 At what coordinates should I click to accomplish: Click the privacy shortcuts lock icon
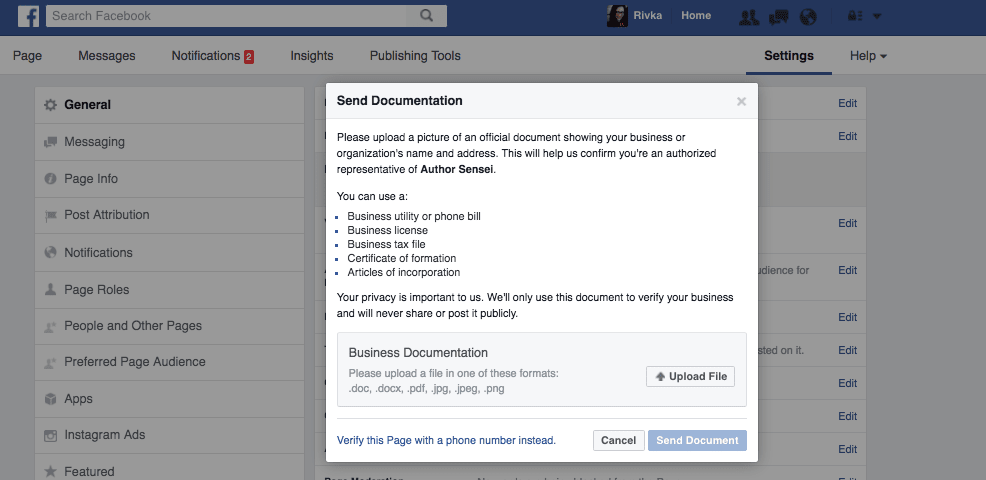(854, 16)
